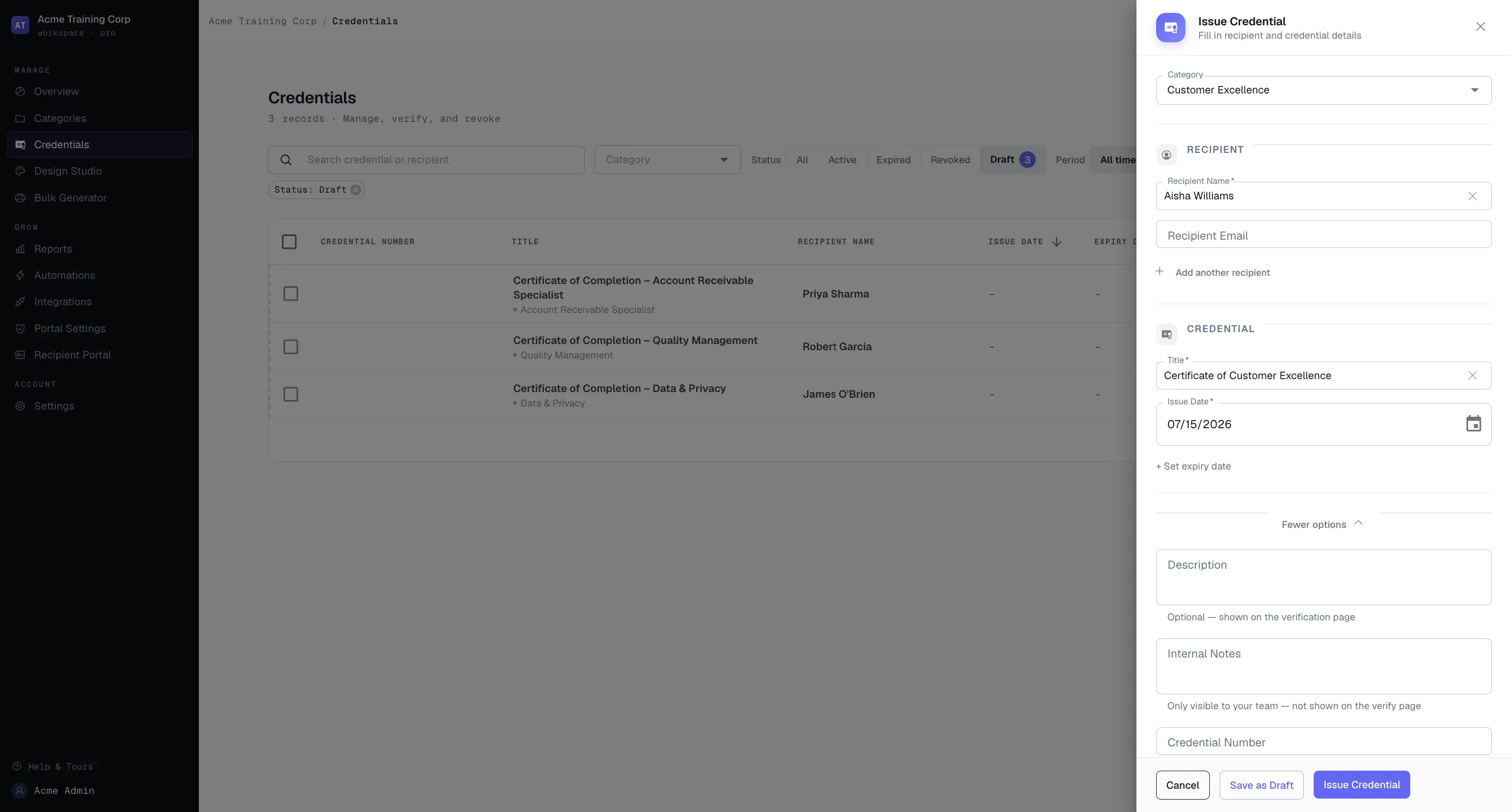Click the Recipient section icon
Screen dimensions: 1512x812
click(x=1166, y=155)
